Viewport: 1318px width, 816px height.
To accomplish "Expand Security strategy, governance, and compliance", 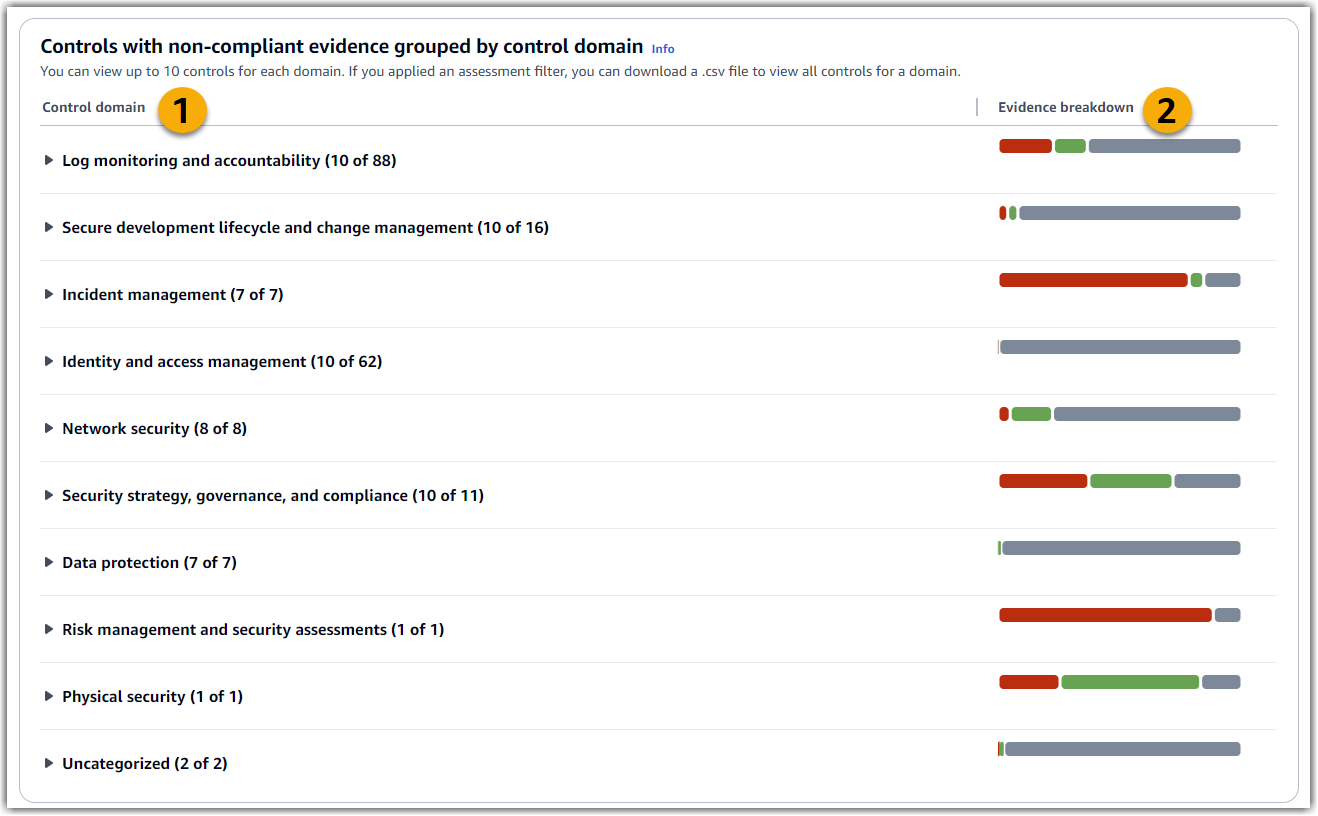I will click(x=49, y=495).
